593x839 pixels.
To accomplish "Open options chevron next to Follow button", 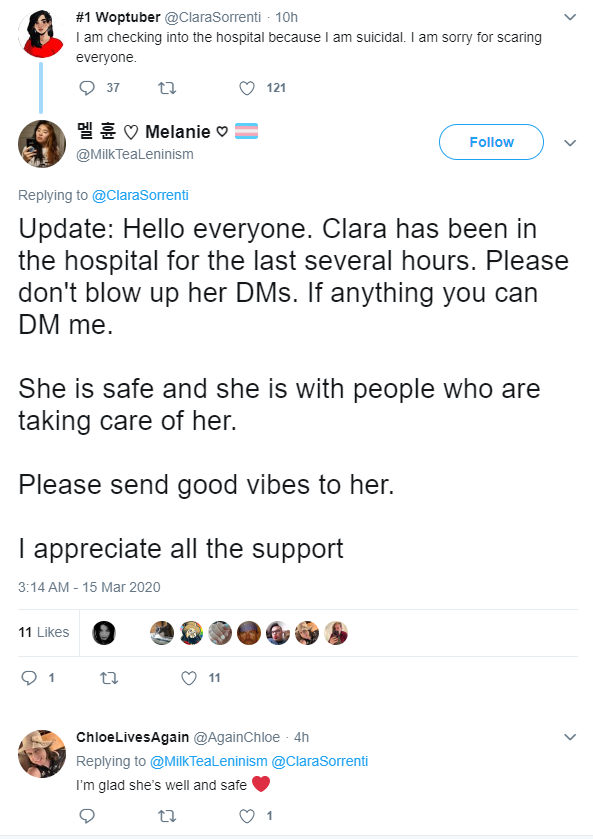I will point(570,143).
